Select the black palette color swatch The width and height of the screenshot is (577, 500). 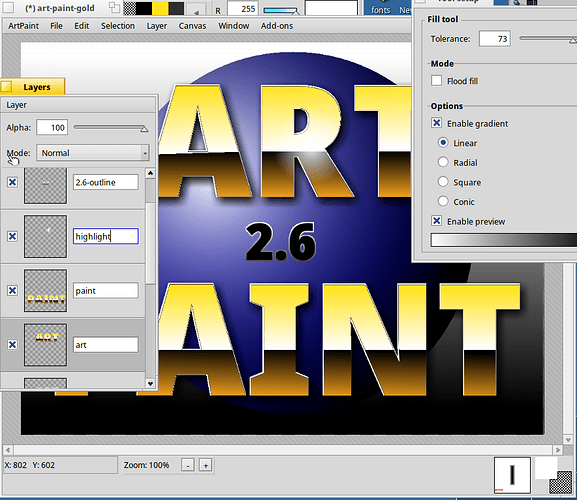pos(144,8)
